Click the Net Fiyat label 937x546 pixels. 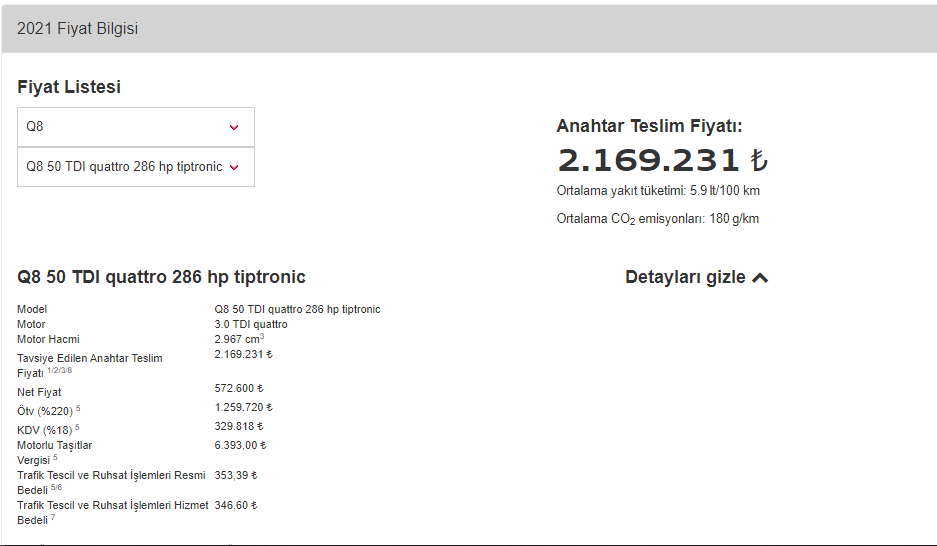click(39, 392)
